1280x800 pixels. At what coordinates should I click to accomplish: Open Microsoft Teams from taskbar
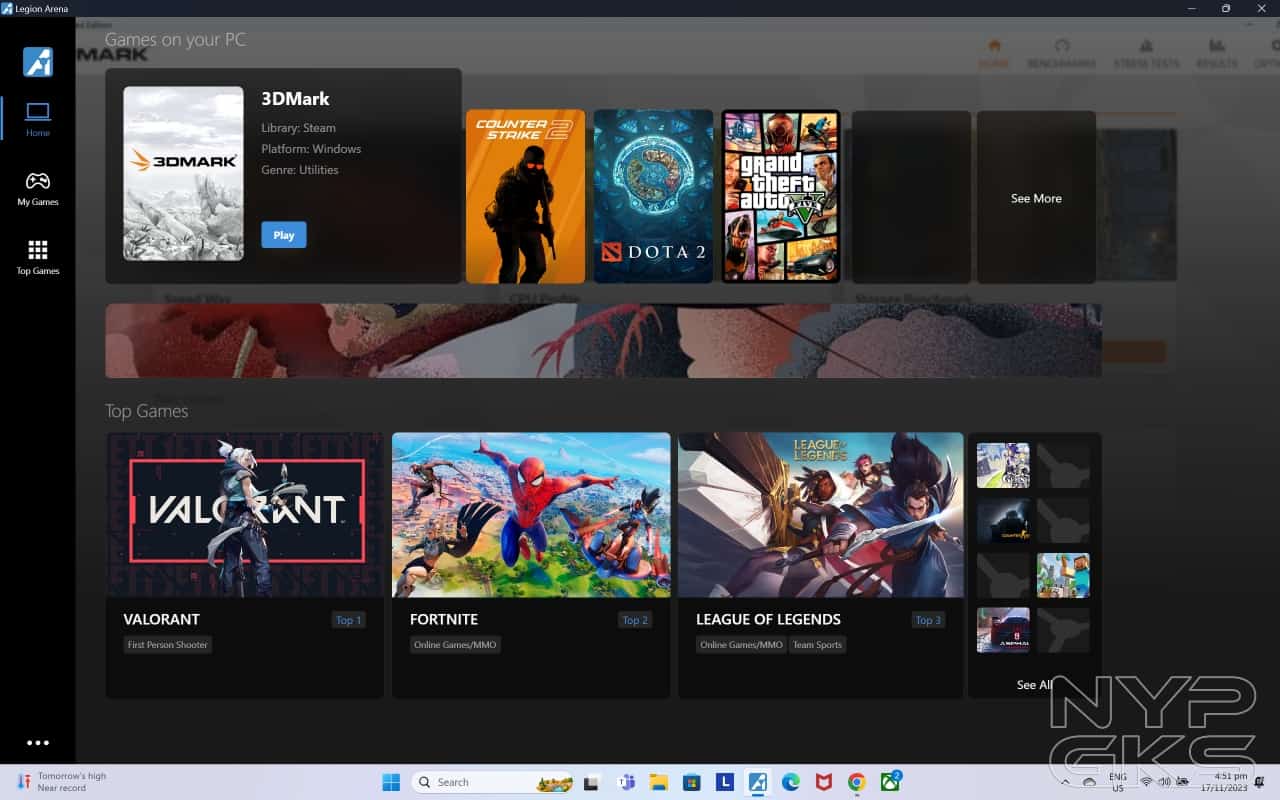[627, 782]
